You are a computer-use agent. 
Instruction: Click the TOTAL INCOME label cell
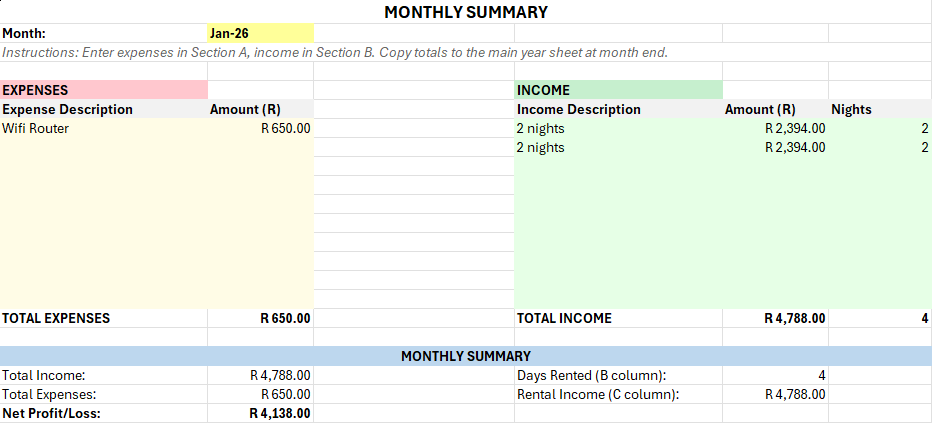(x=564, y=318)
